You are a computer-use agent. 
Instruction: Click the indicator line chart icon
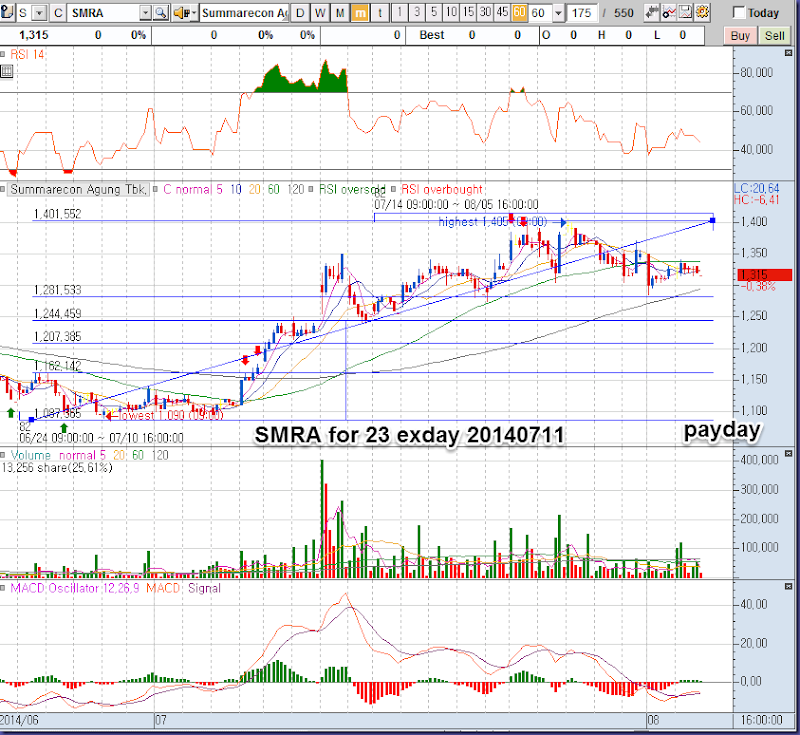[666, 13]
